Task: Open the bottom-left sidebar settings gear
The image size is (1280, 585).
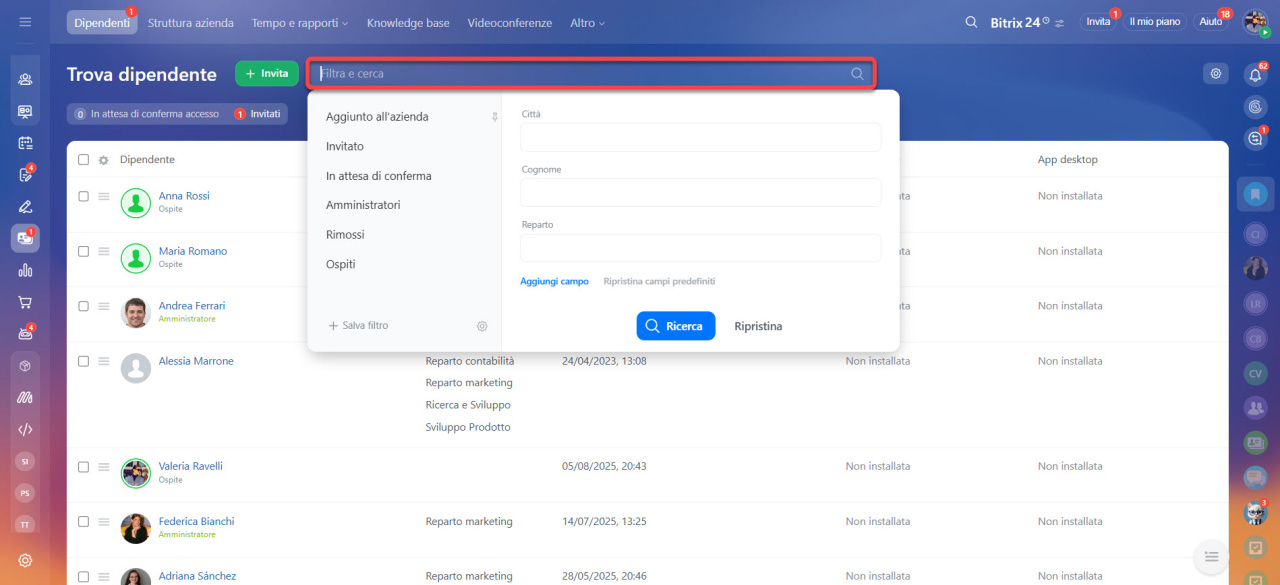Action: pos(25,560)
